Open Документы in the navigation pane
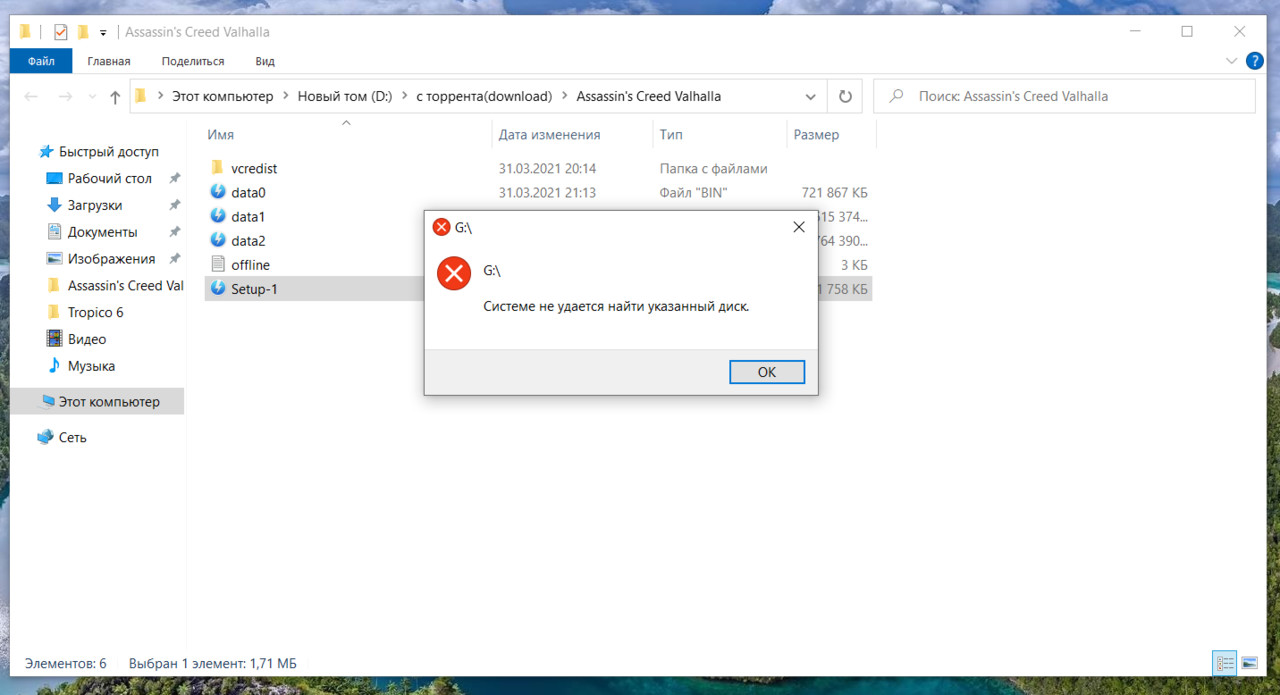The height and width of the screenshot is (695, 1280). (x=102, y=232)
